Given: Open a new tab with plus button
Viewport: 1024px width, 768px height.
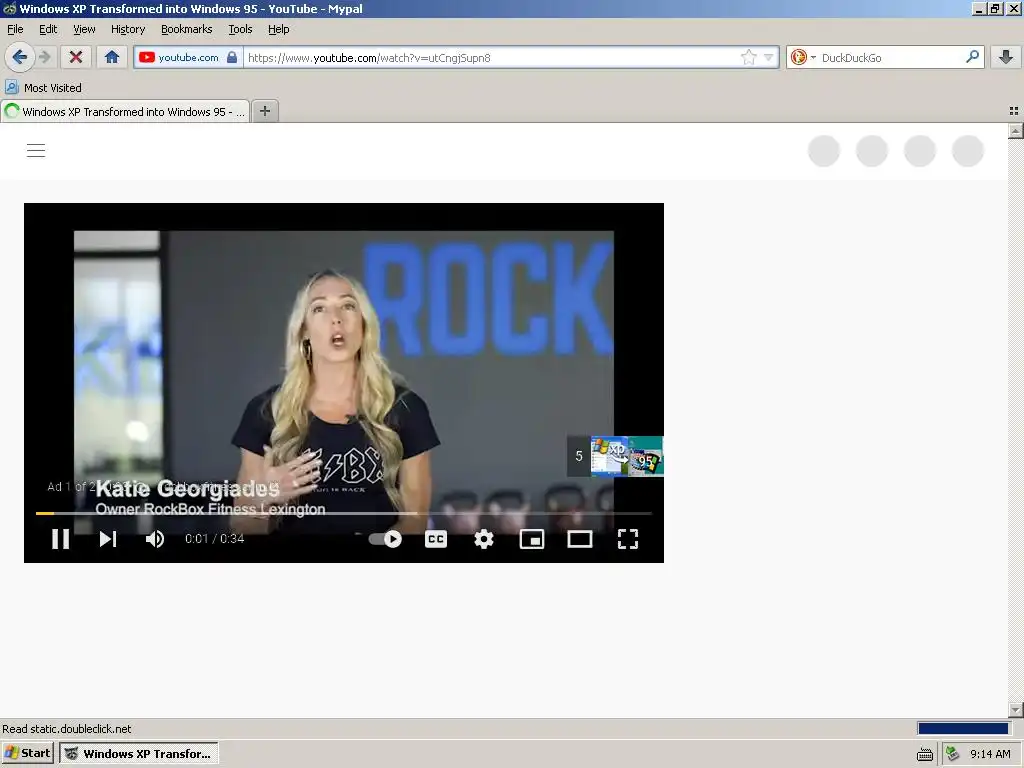Looking at the screenshot, I should tap(264, 111).
